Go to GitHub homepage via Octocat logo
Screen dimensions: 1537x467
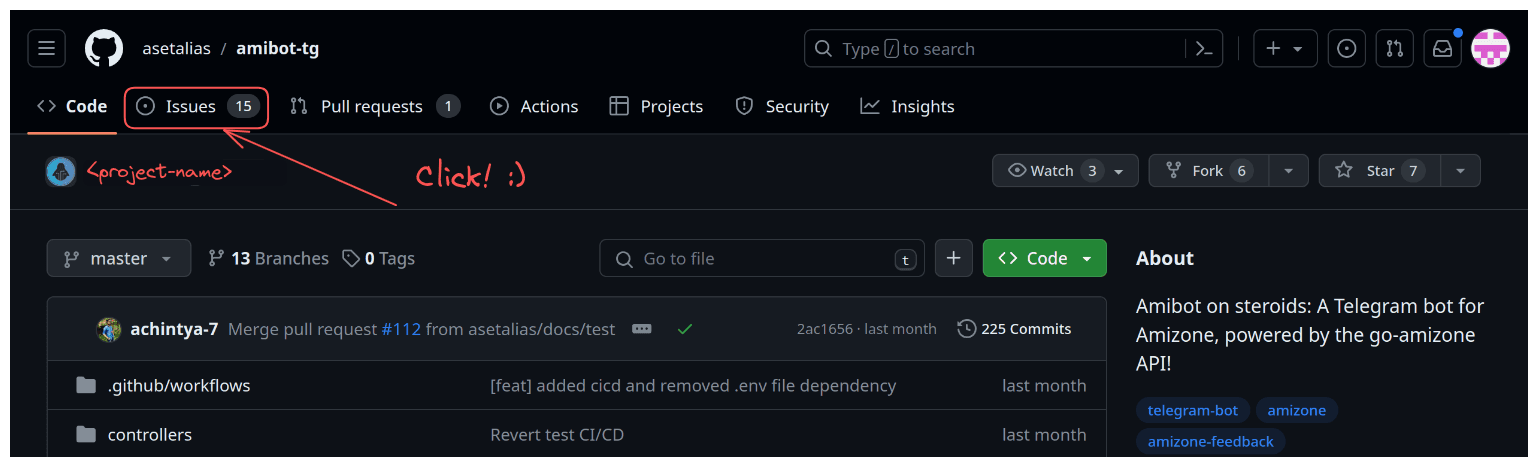tap(104, 48)
